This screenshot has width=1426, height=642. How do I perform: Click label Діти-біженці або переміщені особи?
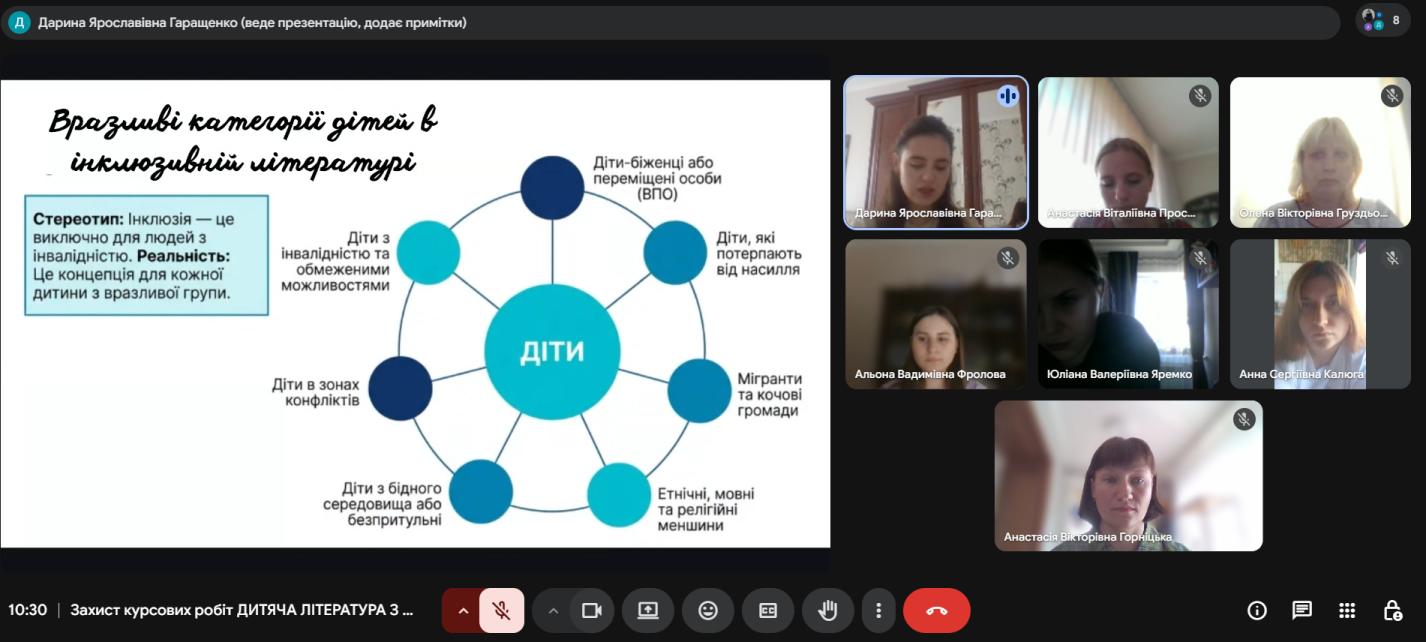pos(657,178)
